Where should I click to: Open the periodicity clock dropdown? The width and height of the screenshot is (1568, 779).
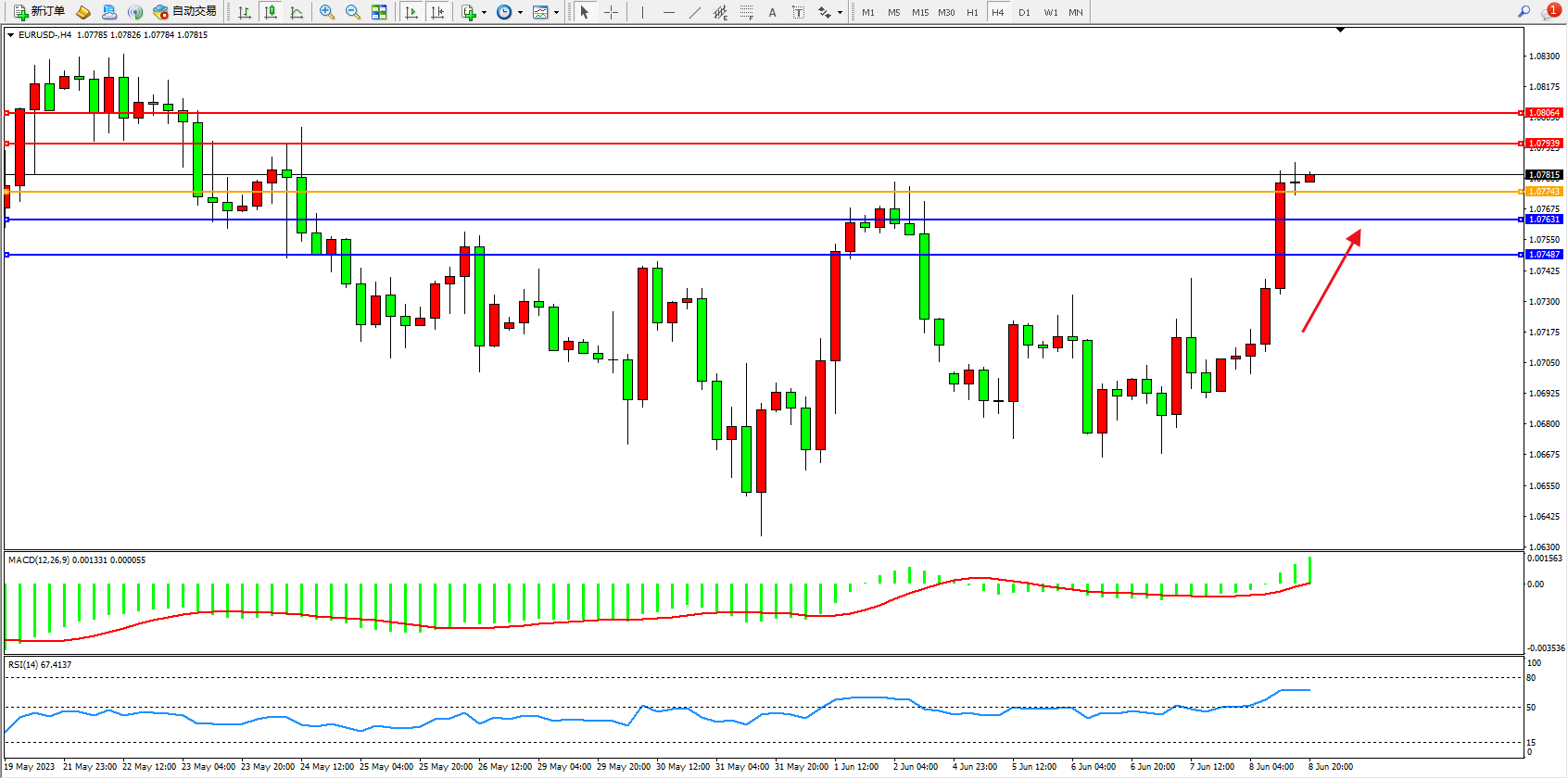(x=520, y=13)
